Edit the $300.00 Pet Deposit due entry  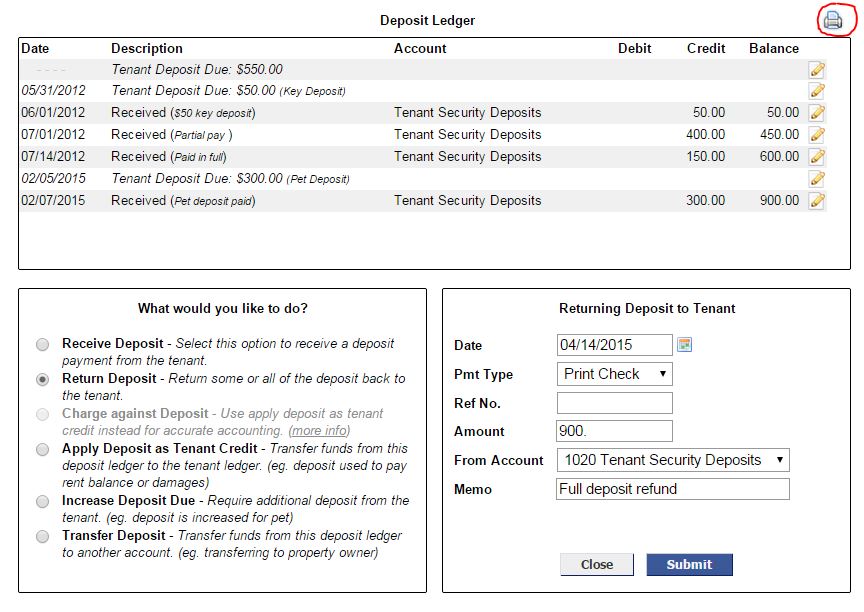817,178
